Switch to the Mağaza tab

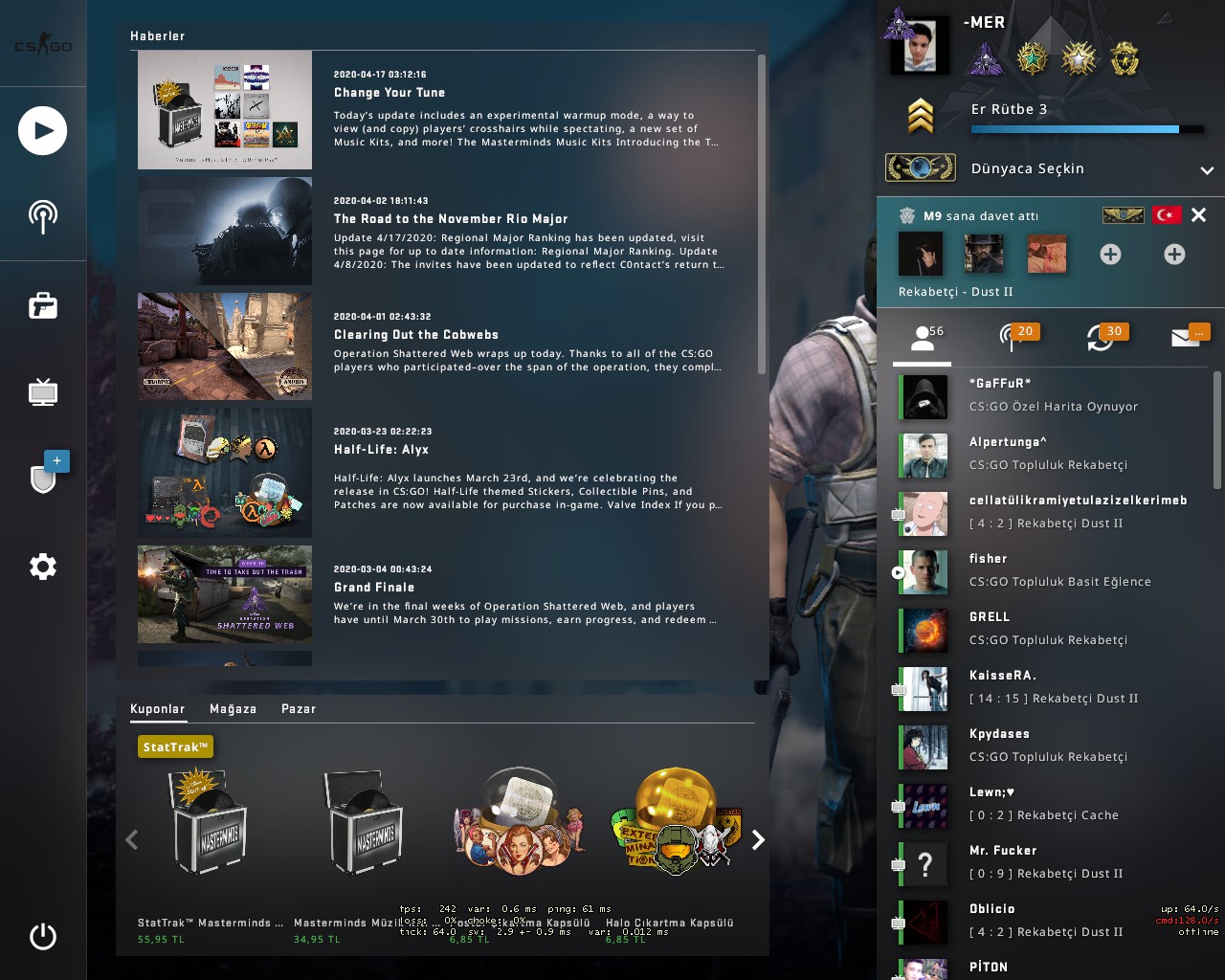pyautogui.click(x=234, y=709)
